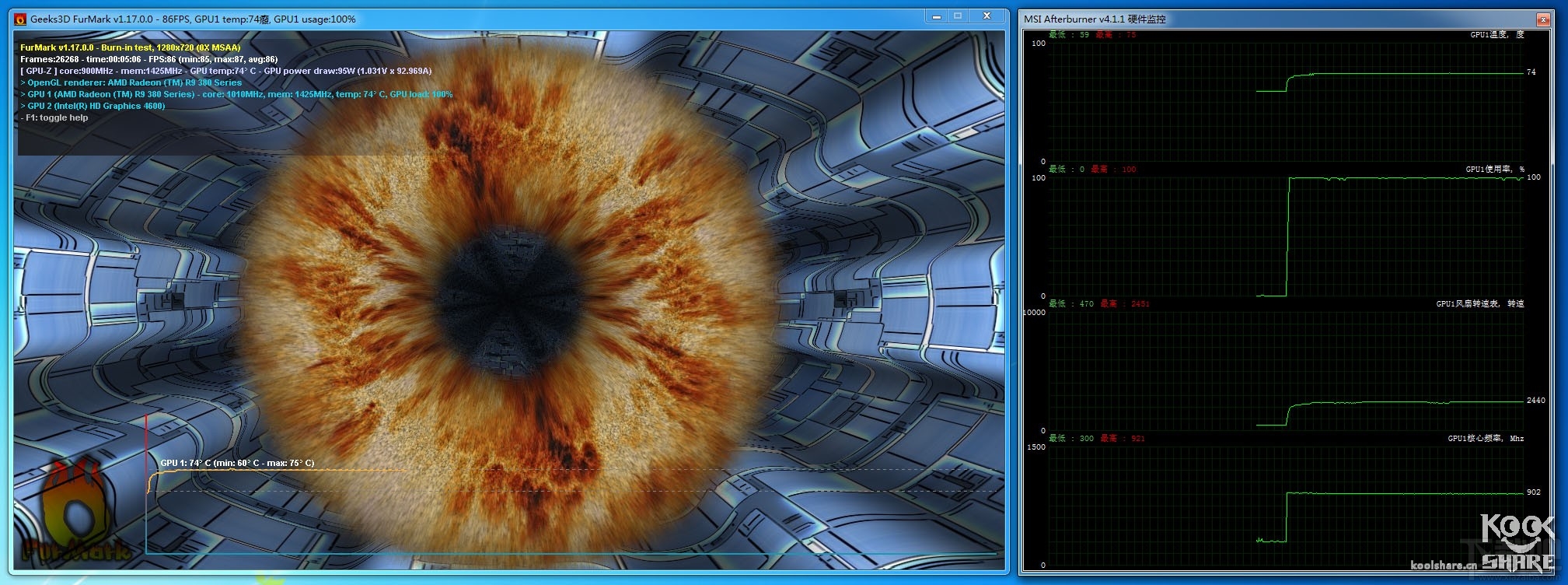1568x585 pixels.
Task: Maximize the Geeks3D FurMark window
Action: (958, 16)
